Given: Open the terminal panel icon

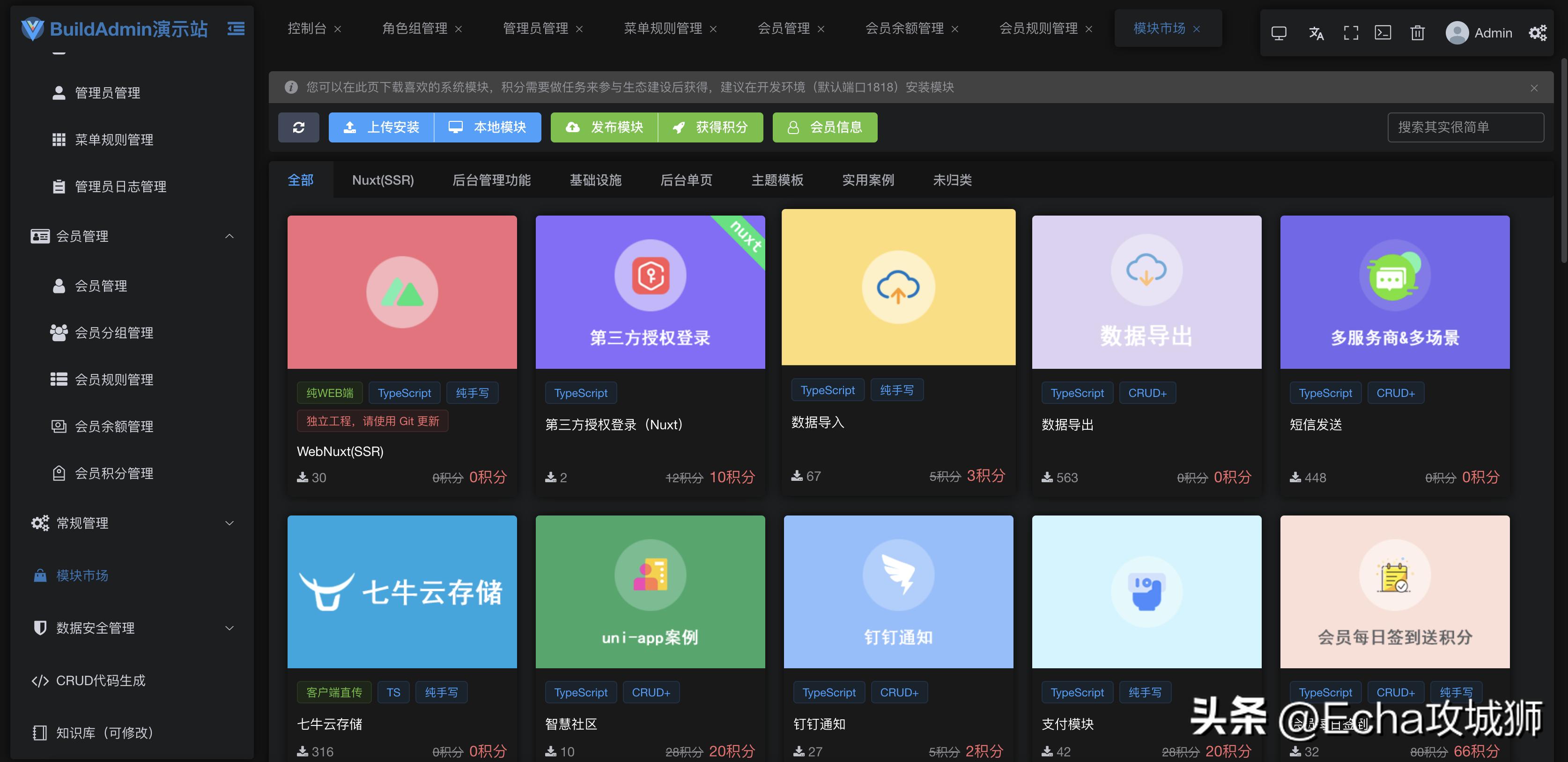Looking at the screenshot, I should tap(1383, 32).
